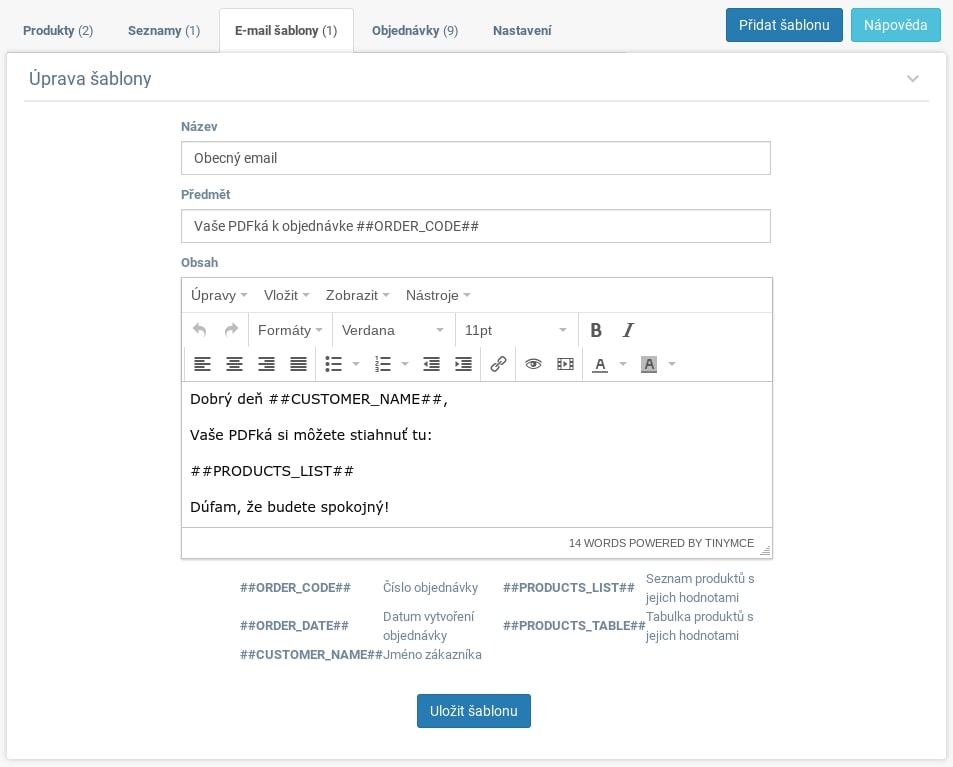Image resolution: width=953 pixels, height=767 pixels.
Task: Insert media with the film icon
Action: click(565, 364)
